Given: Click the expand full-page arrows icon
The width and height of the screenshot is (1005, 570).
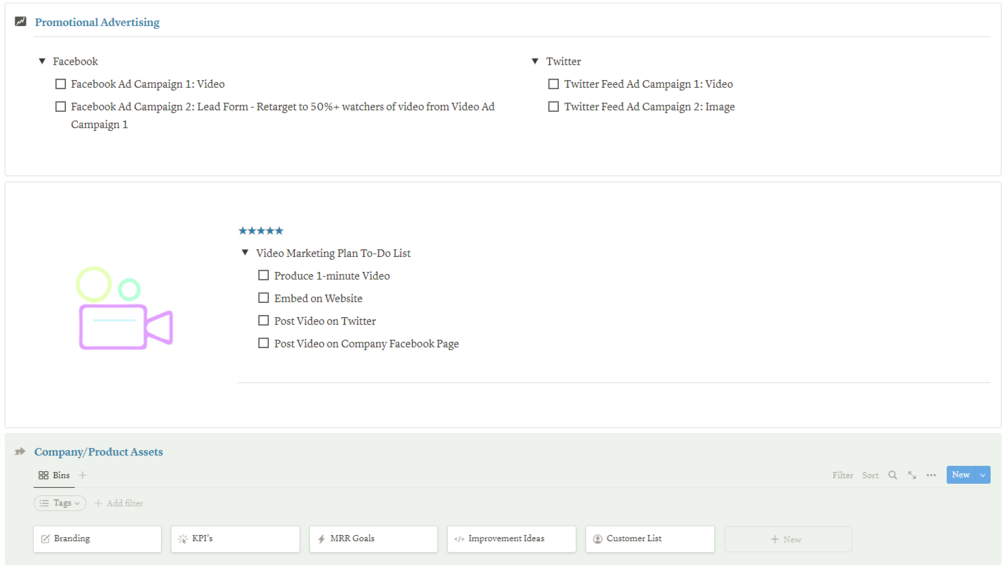Looking at the screenshot, I should pyautogui.click(x=912, y=475).
